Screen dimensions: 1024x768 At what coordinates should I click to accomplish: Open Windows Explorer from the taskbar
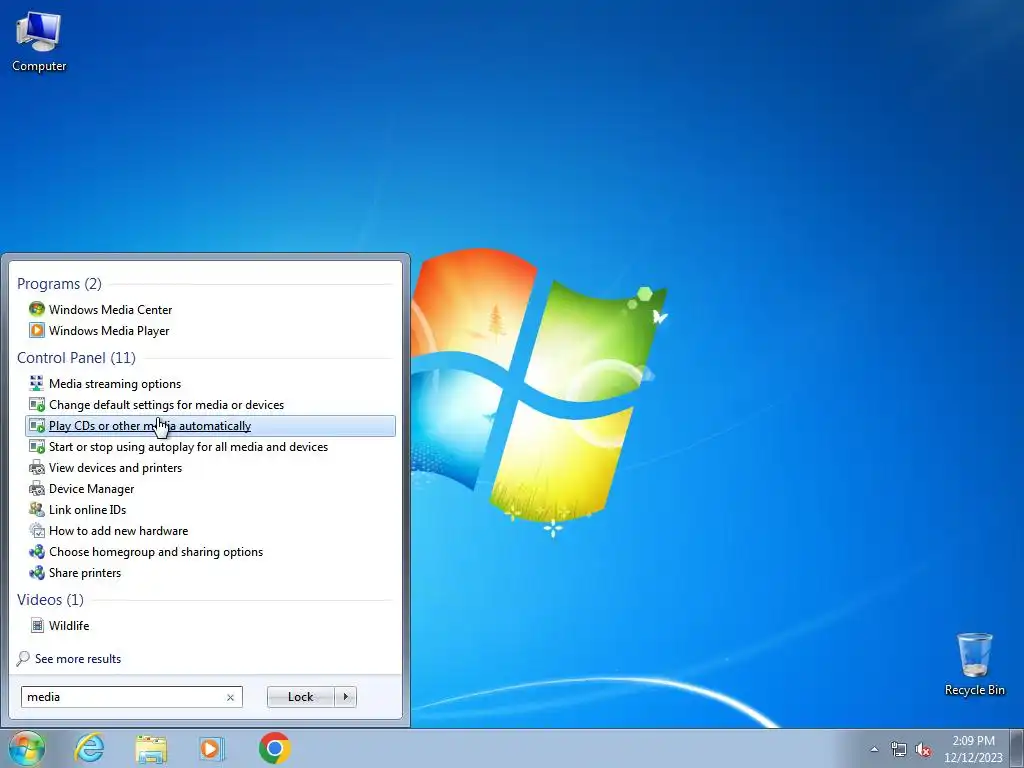[x=151, y=748]
